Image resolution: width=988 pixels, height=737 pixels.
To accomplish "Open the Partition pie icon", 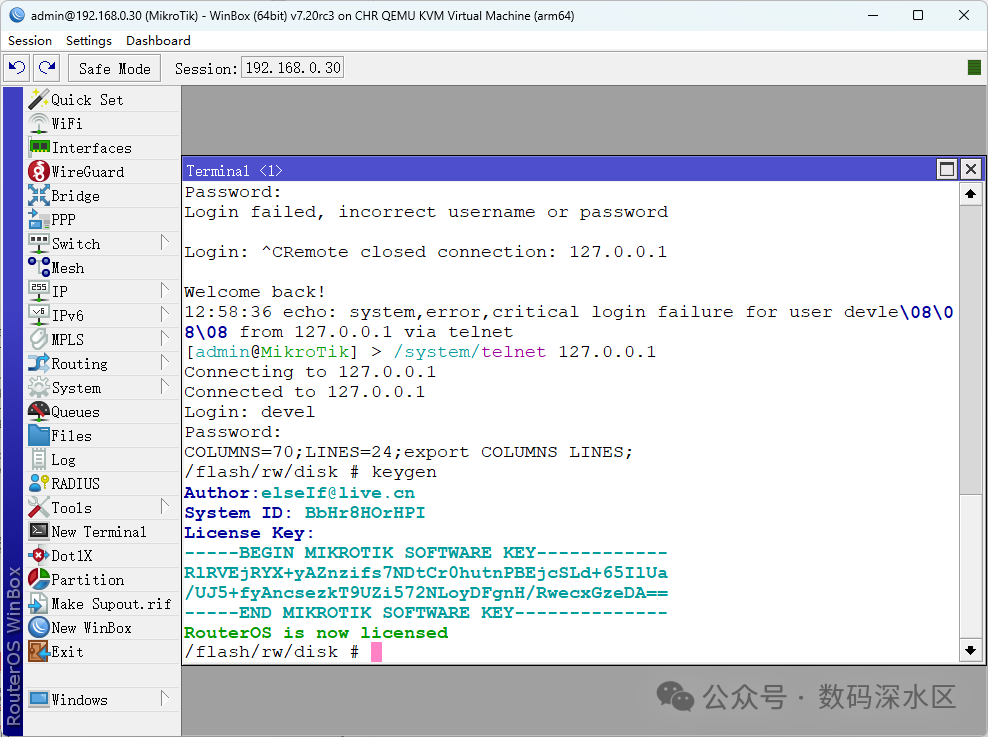I will (x=38, y=579).
